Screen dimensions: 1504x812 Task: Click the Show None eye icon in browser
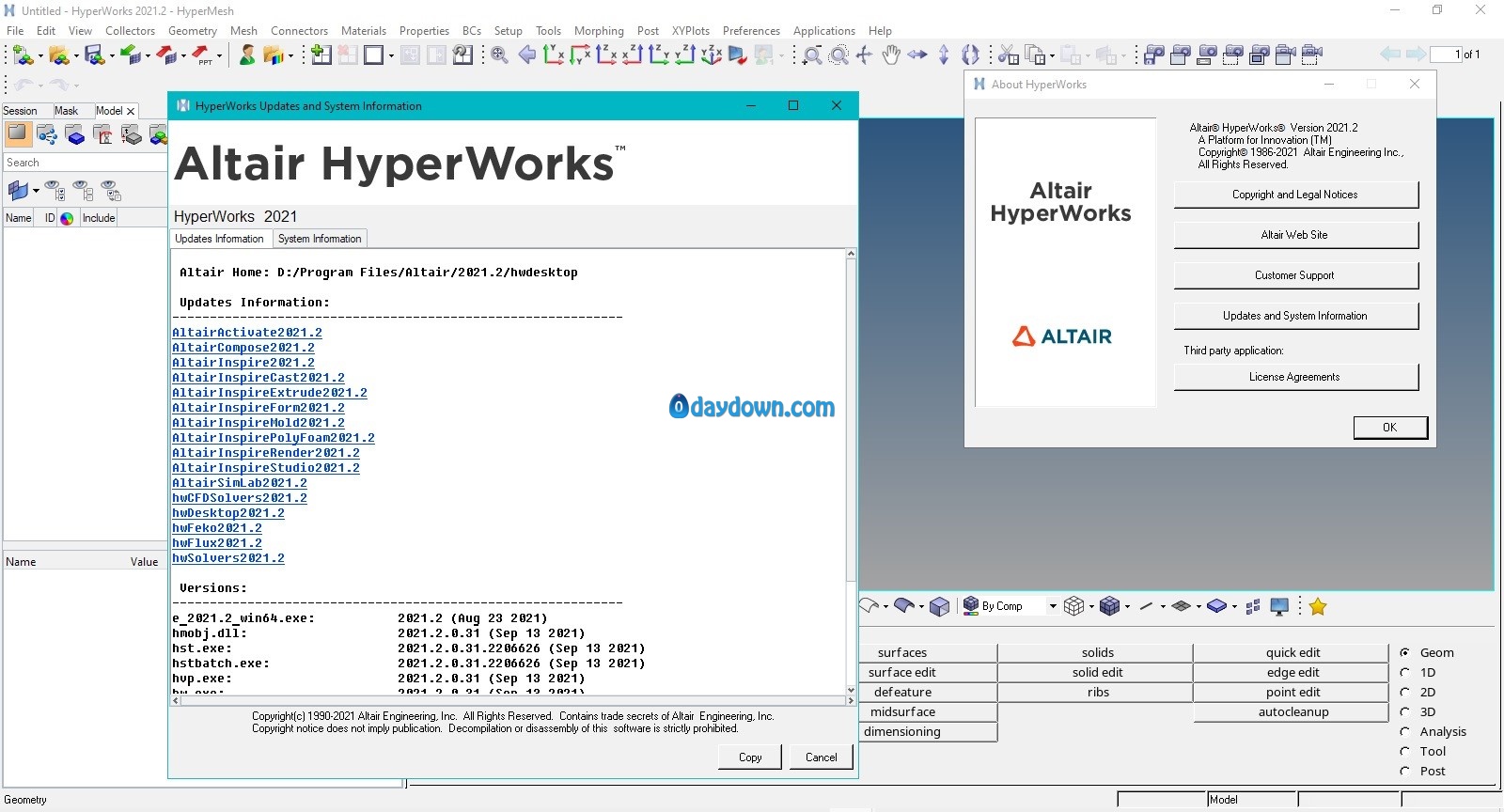click(x=83, y=191)
